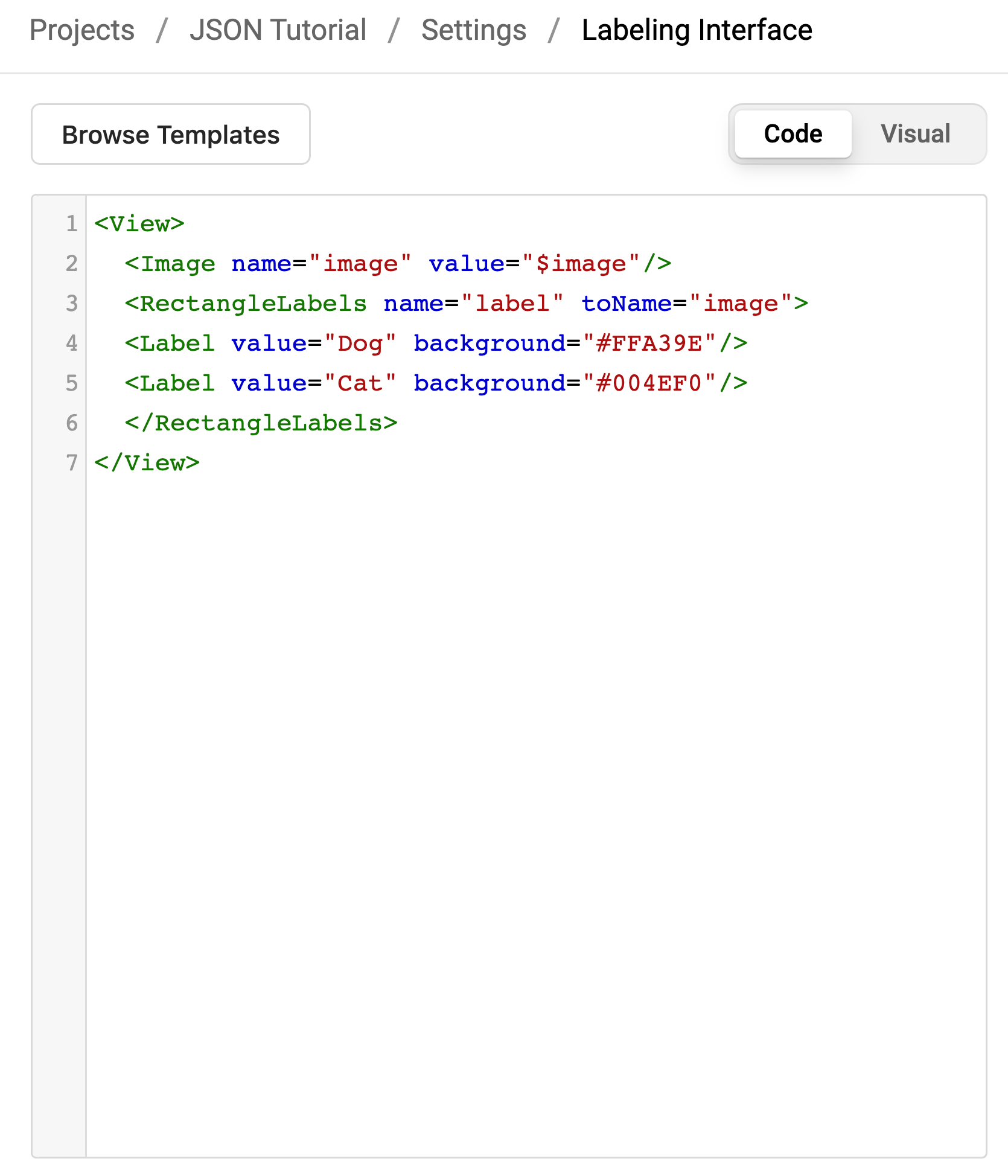1008x1176 pixels.
Task: Open JSON Tutorial breadcrumb link
Action: (x=278, y=30)
